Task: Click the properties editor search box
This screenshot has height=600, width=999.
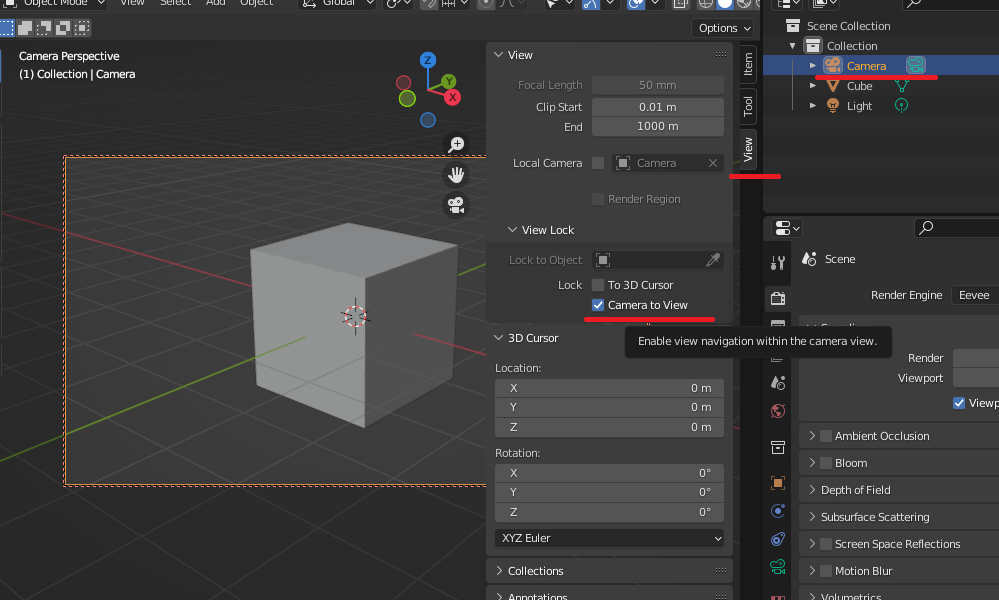Action: 957,227
